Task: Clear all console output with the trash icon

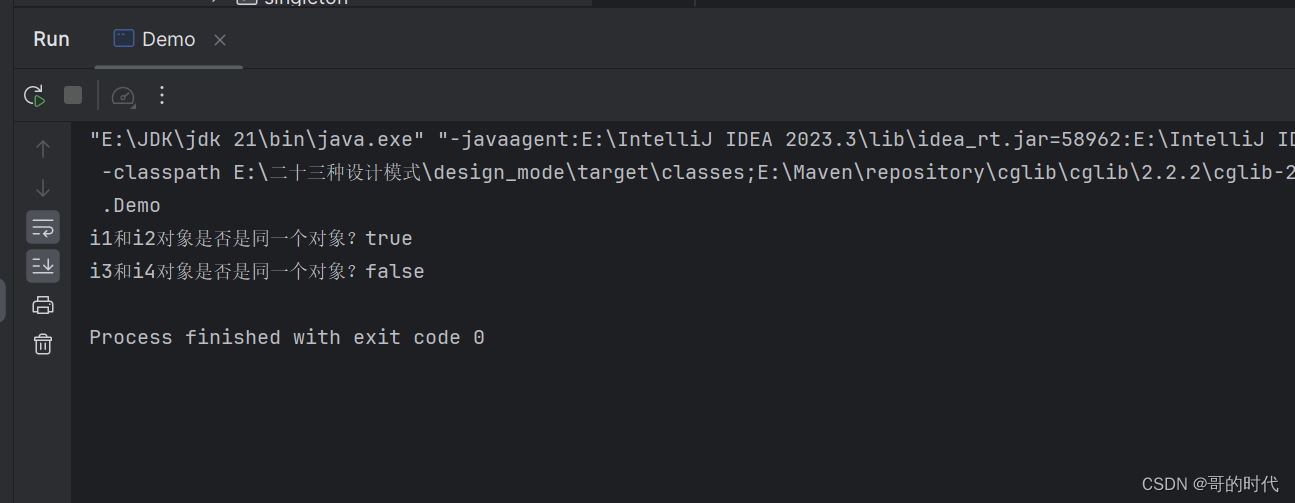Action: click(x=43, y=344)
